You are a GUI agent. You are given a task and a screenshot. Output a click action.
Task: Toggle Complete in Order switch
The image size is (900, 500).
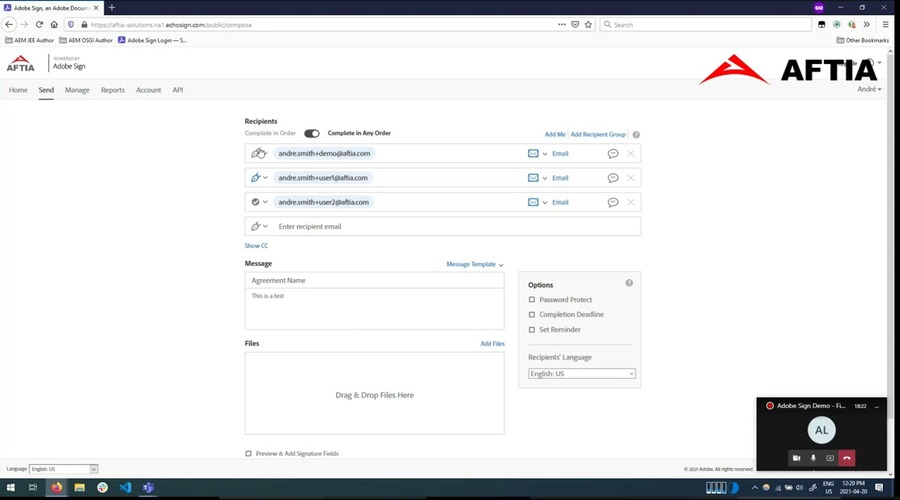tap(312, 133)
